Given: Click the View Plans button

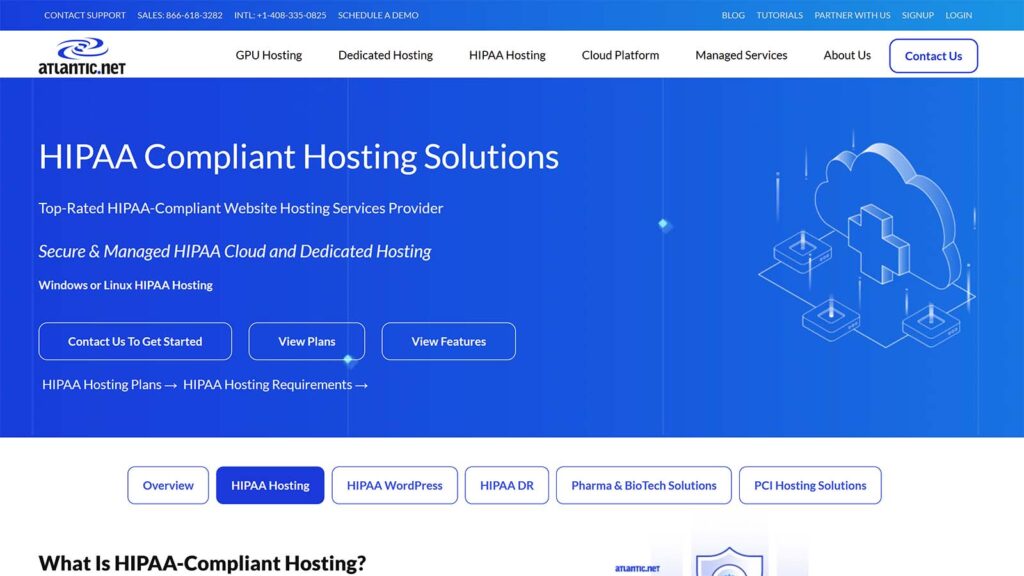Looking at the screenshot, I should (x=306, y=341).
